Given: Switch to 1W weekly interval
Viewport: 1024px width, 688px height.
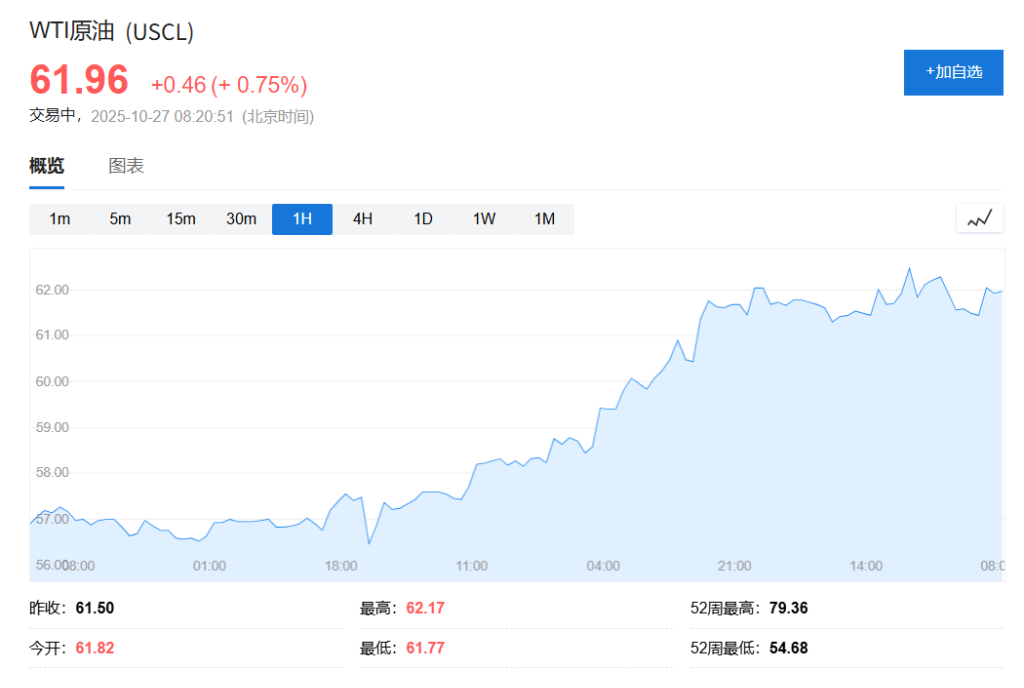Looking at the screenshot, I should pos(484,219).
